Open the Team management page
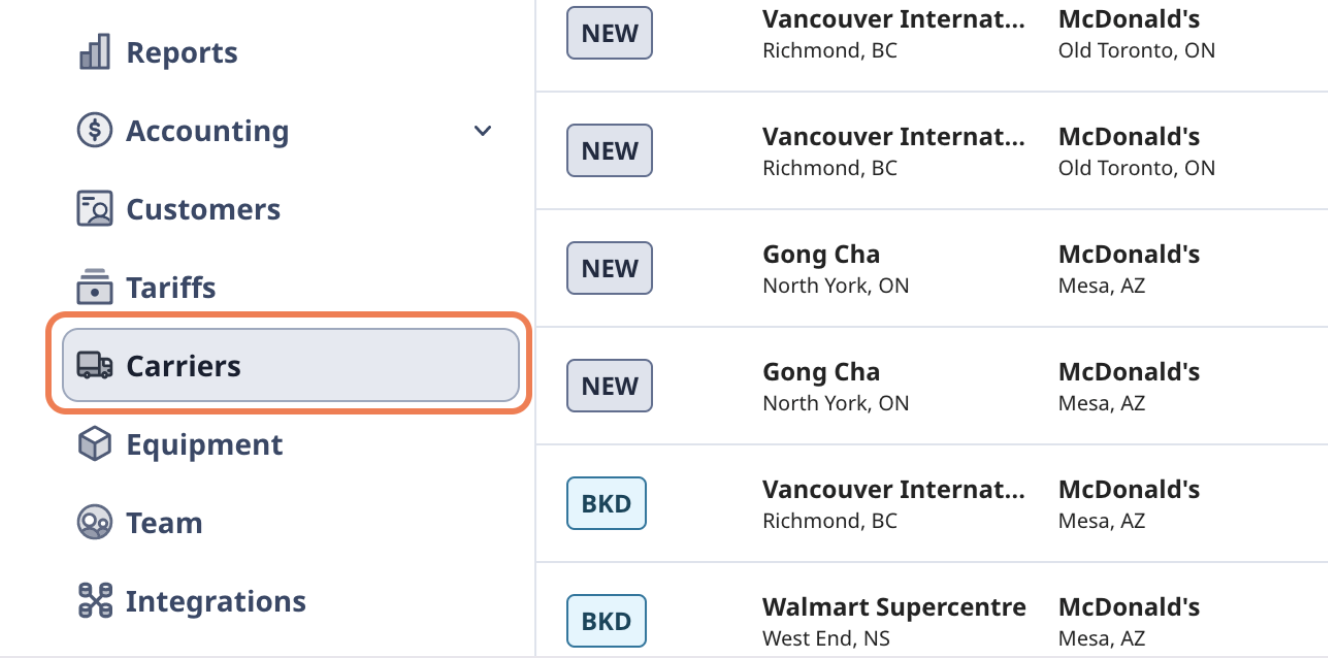The height and width of the screenshot is (658, 1328). (164, 522)
